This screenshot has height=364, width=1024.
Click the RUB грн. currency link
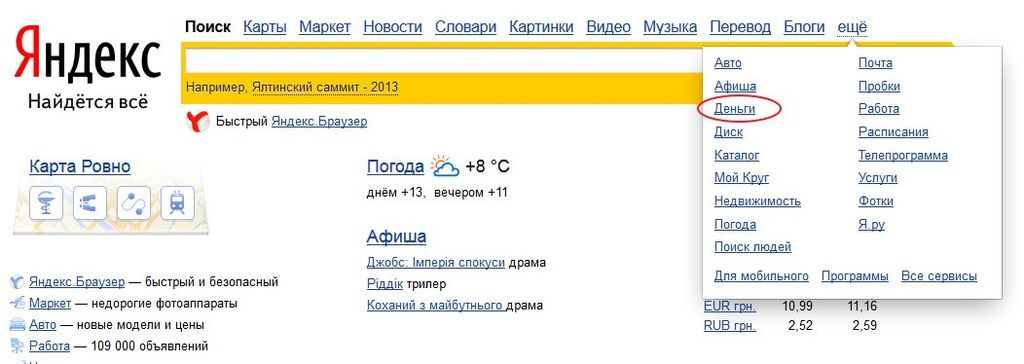coord(730,325)
